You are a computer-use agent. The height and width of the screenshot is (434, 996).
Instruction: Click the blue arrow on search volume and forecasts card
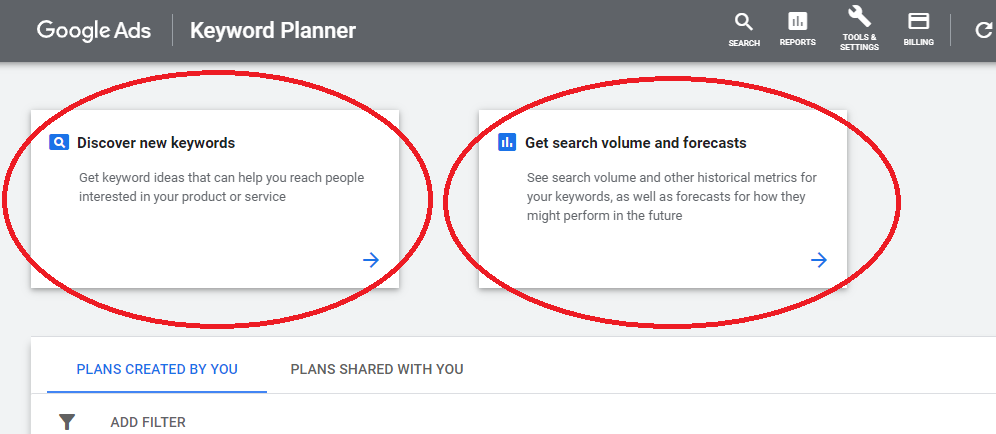819,259
